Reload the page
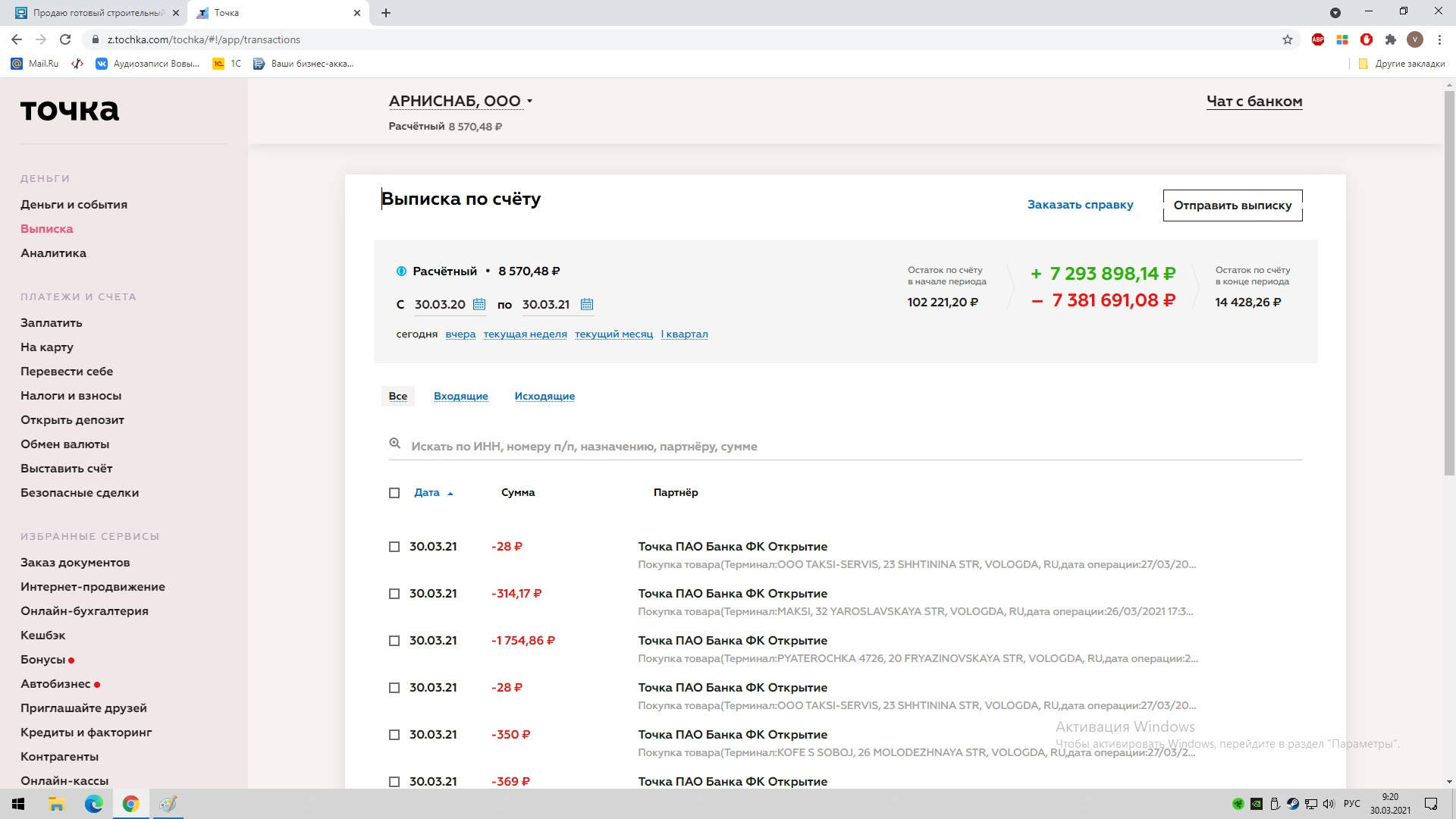This screenshot has height=819, width=1456. tap(65, 39)
